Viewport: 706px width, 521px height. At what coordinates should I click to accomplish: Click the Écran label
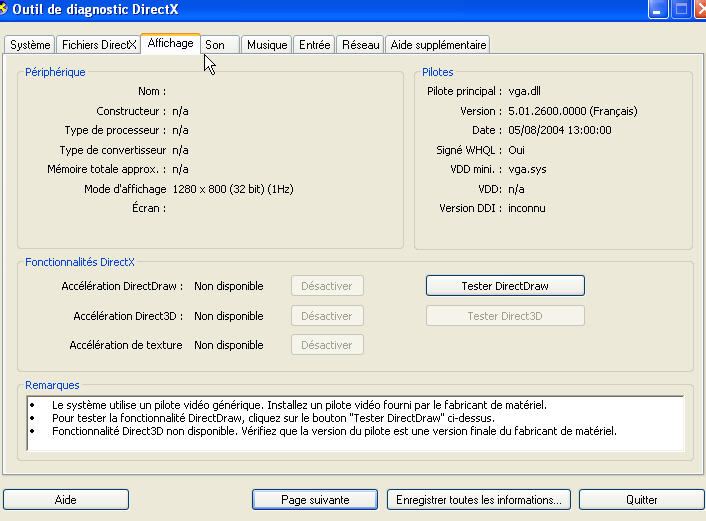click(149, 208)
